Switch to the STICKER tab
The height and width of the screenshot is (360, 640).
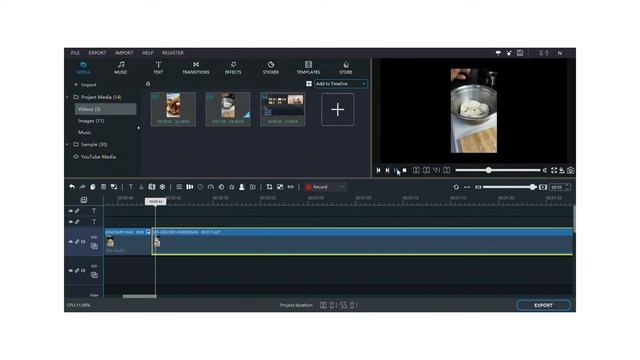point(271,68)
